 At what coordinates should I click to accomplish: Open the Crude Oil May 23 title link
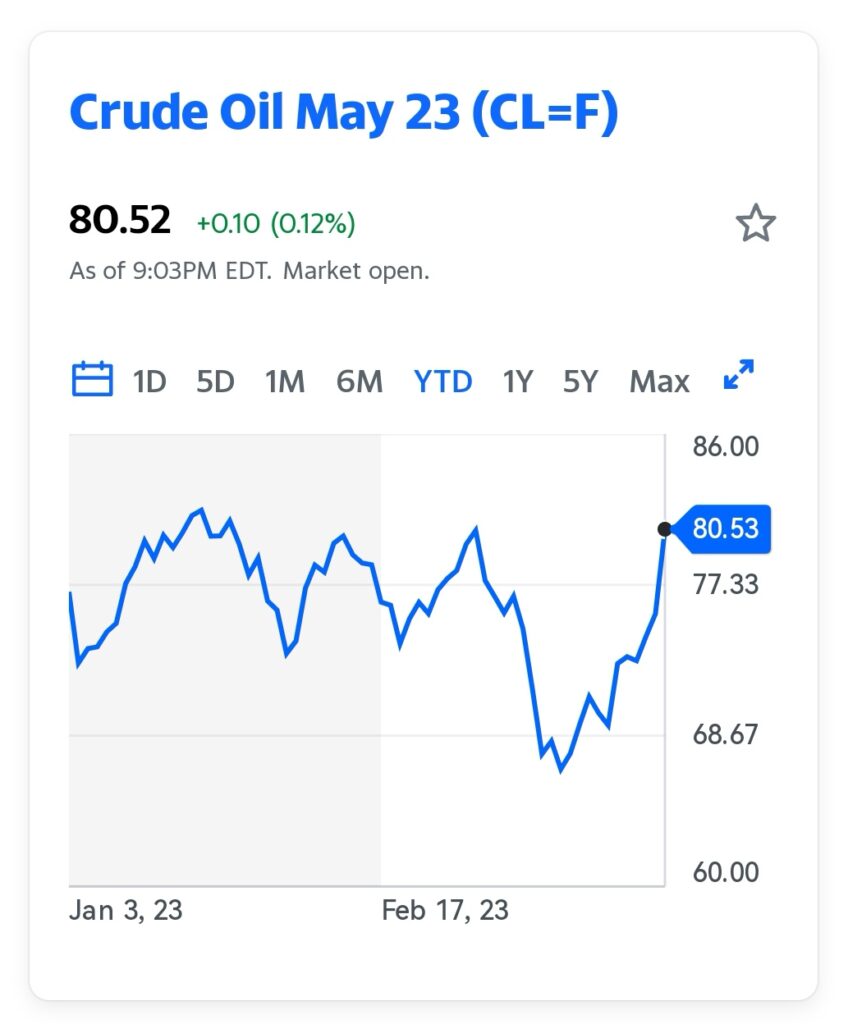(x=344, y=112)
